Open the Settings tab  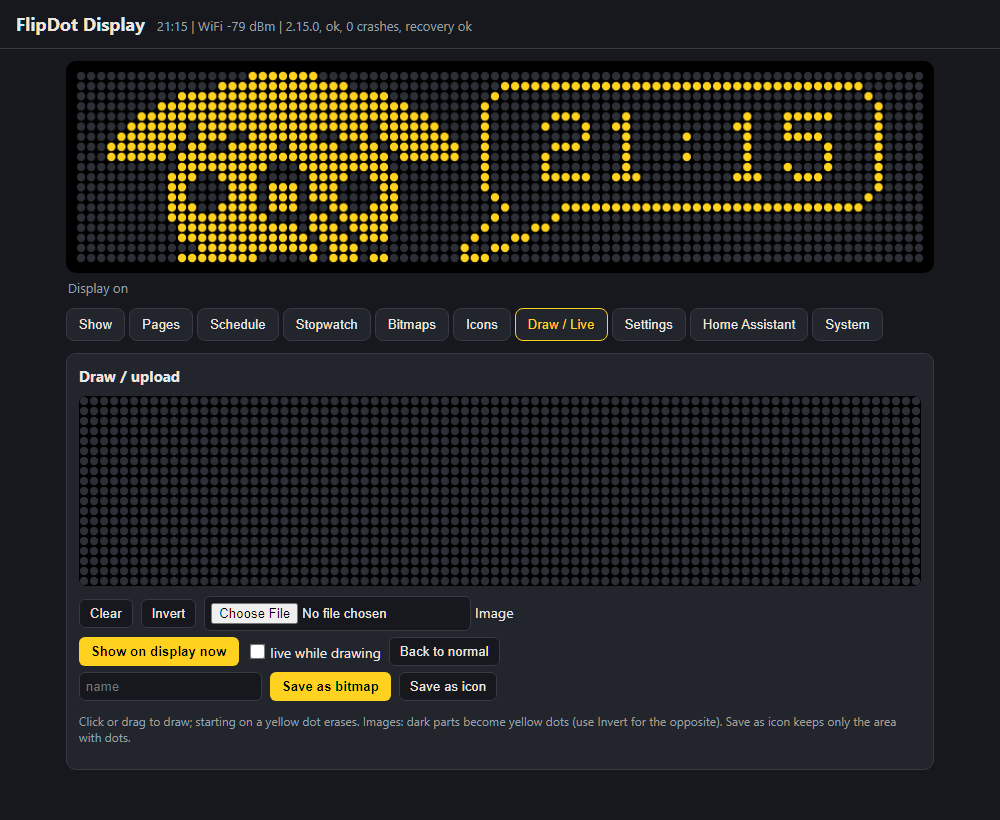649,325
